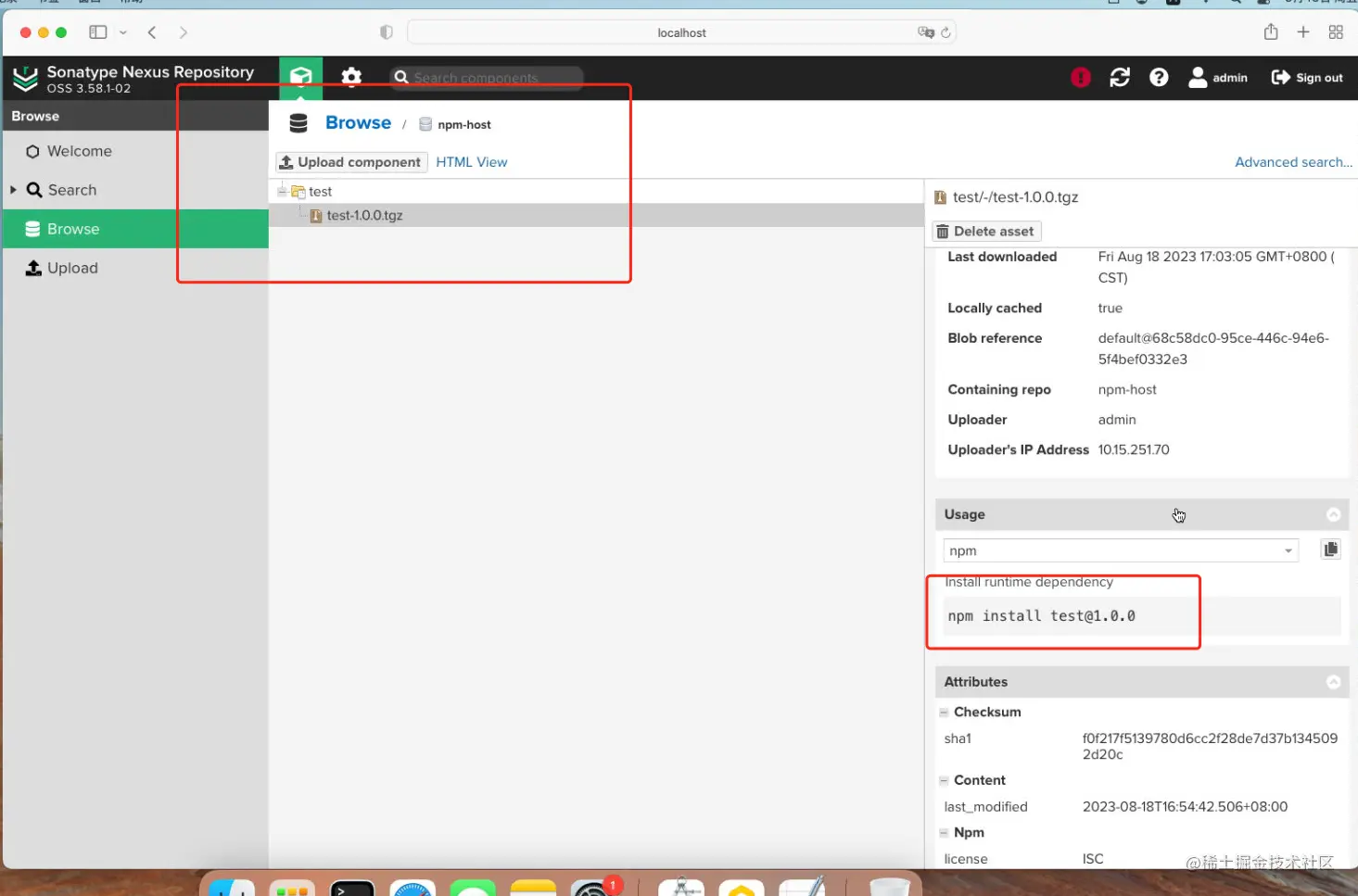This screenshot has width=1358, height=896.
Task: Open the administration gear icon
Action: coord(351,77)
